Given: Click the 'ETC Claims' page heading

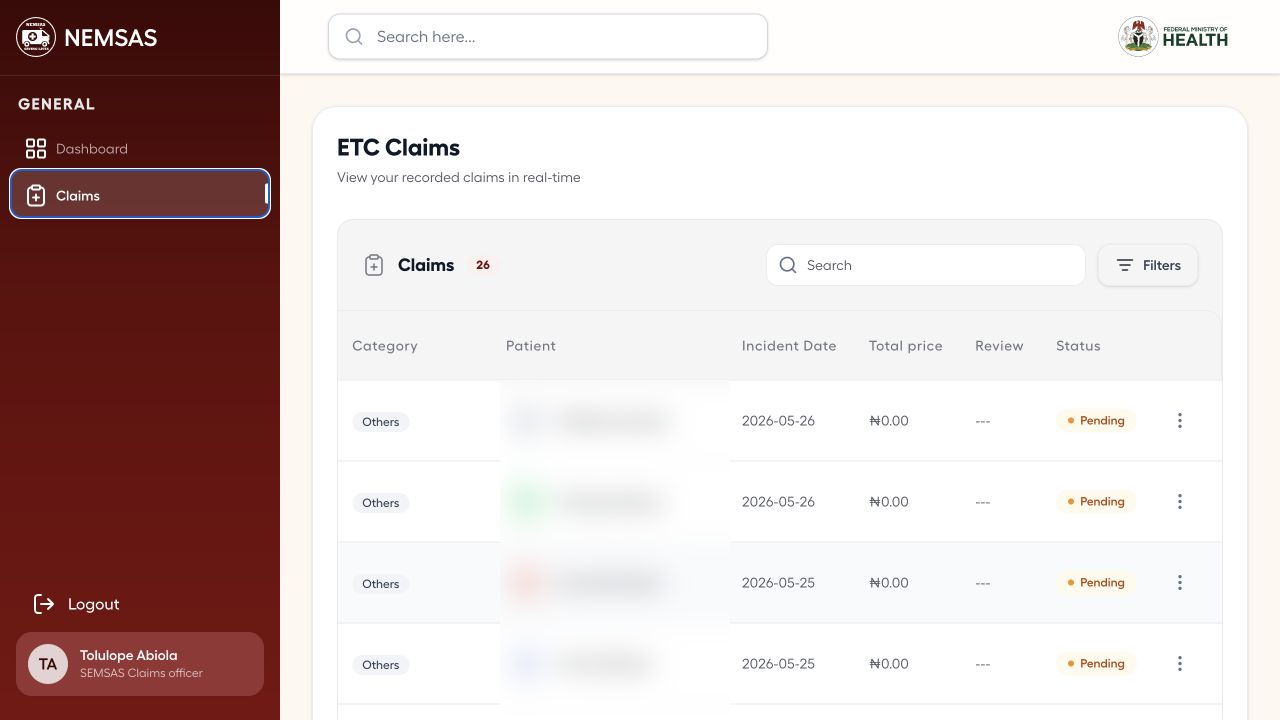Looking at the screenshot, I should [x=399, y=148].
